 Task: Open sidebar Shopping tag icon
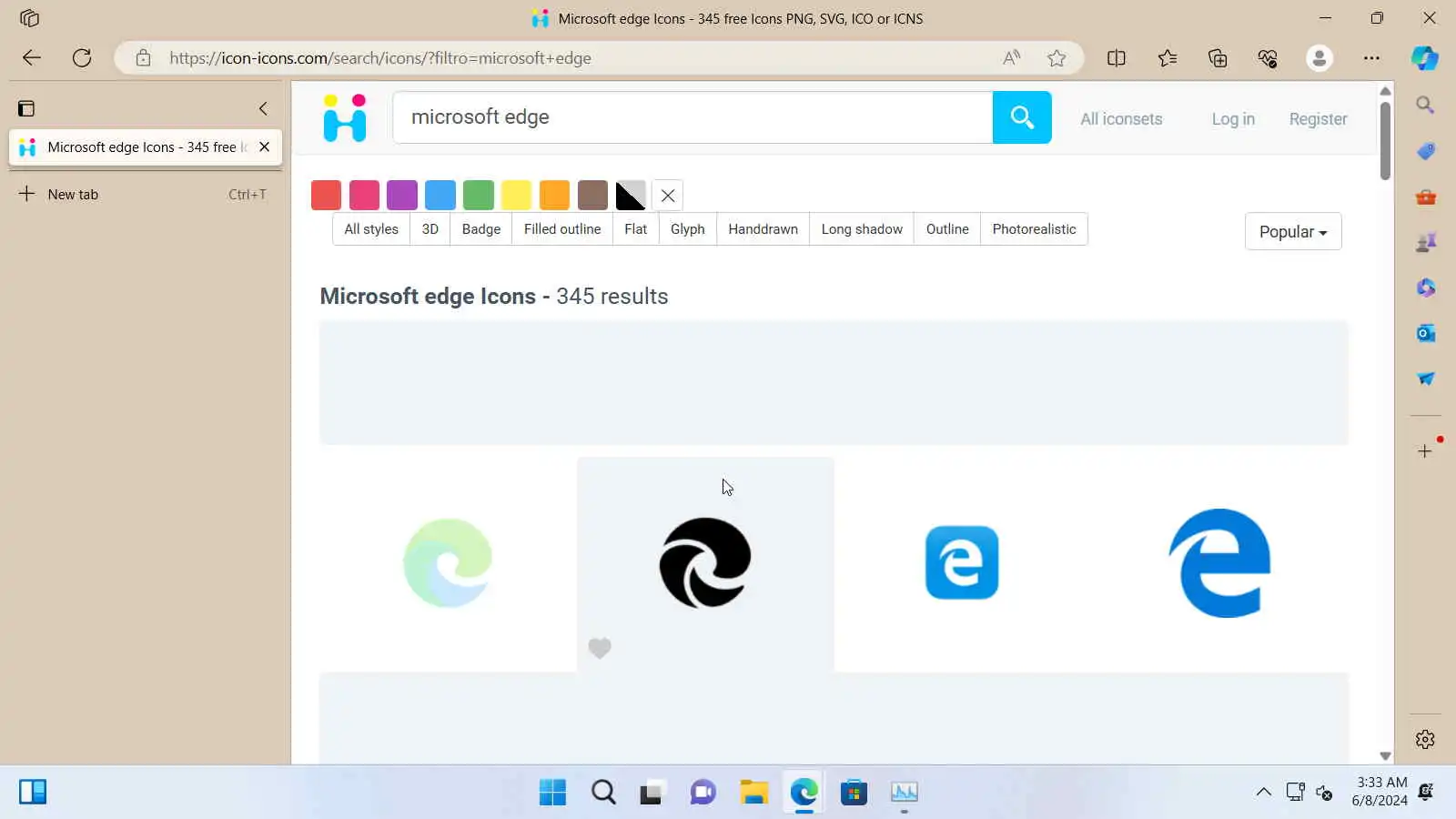(x=1425, y=151)
